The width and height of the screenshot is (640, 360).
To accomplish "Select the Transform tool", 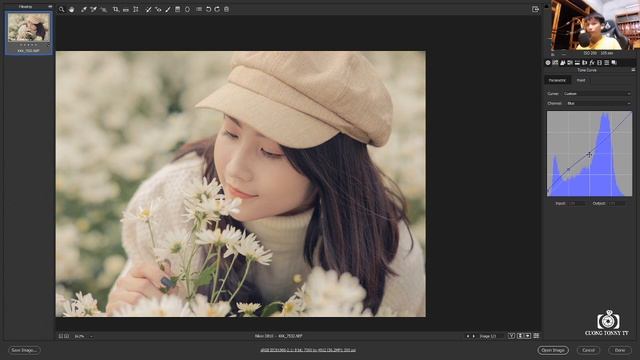I will click(136, 9).
